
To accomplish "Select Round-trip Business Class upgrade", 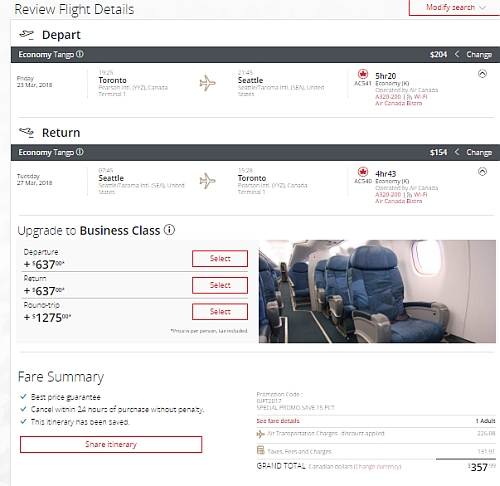I will [x=220, y=311].
